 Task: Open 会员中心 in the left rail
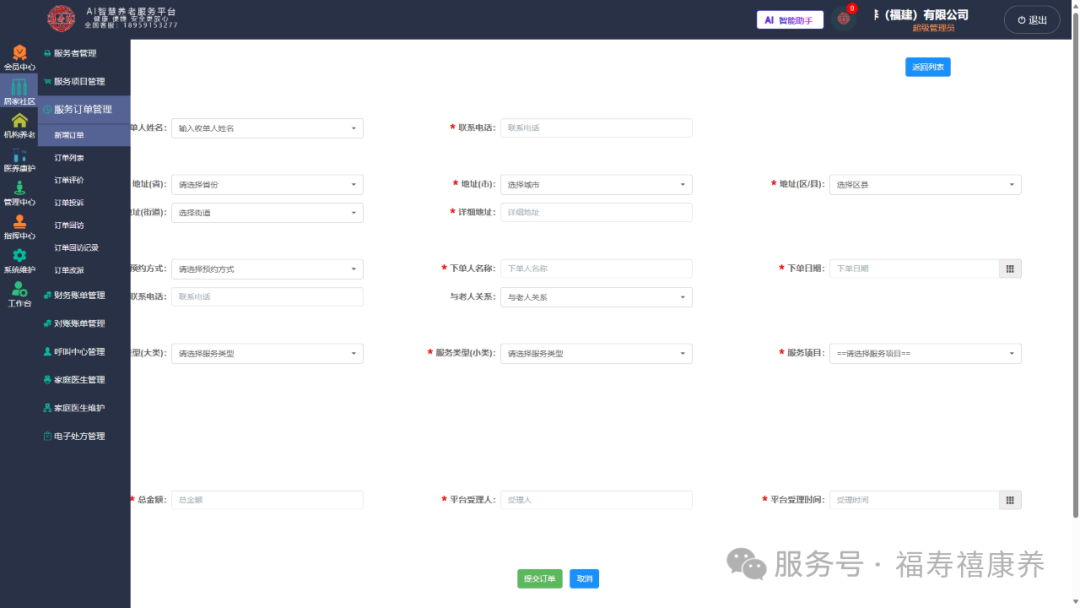pyautogui.click(x=19, y=58)
